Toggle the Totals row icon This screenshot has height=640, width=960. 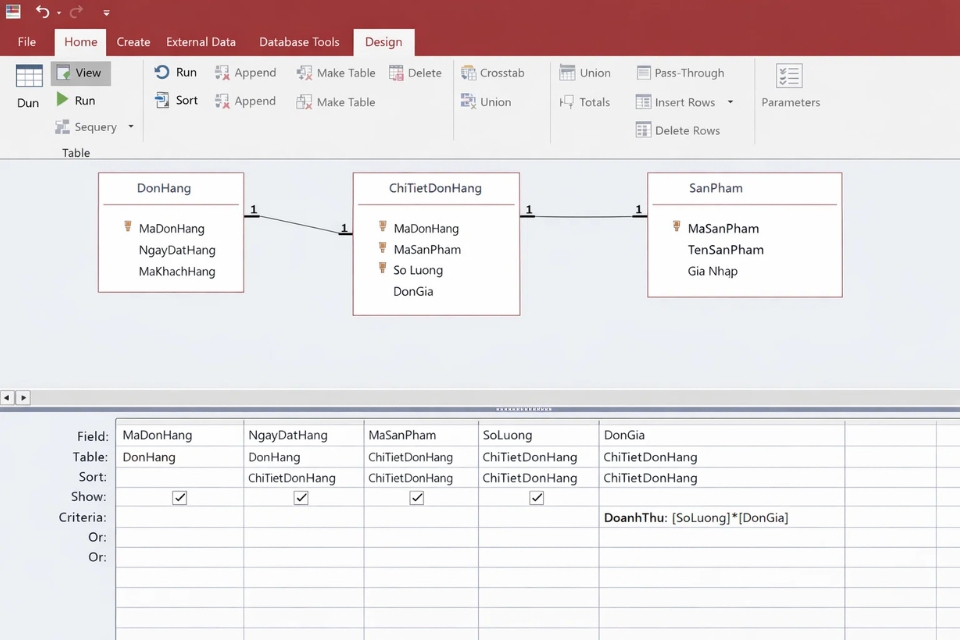pos(567,102)
